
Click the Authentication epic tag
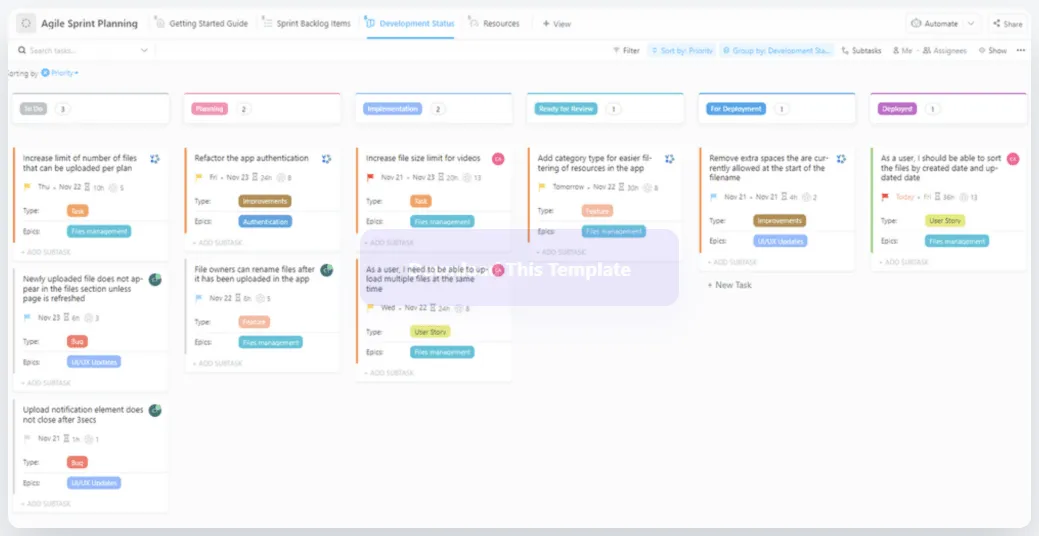coord(265,222)
